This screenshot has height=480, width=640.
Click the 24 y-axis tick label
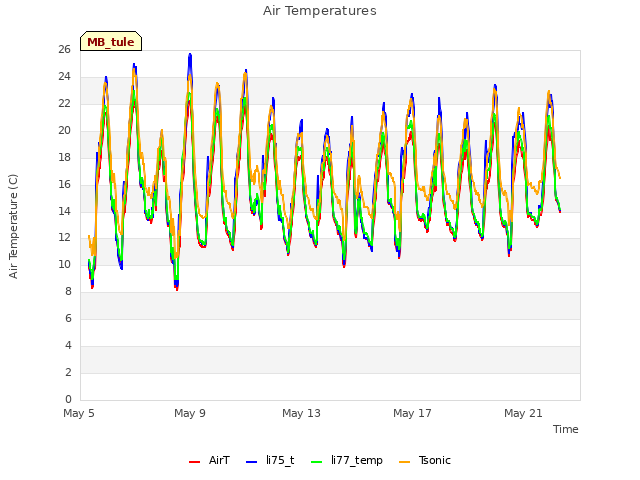tap(64, 76)
